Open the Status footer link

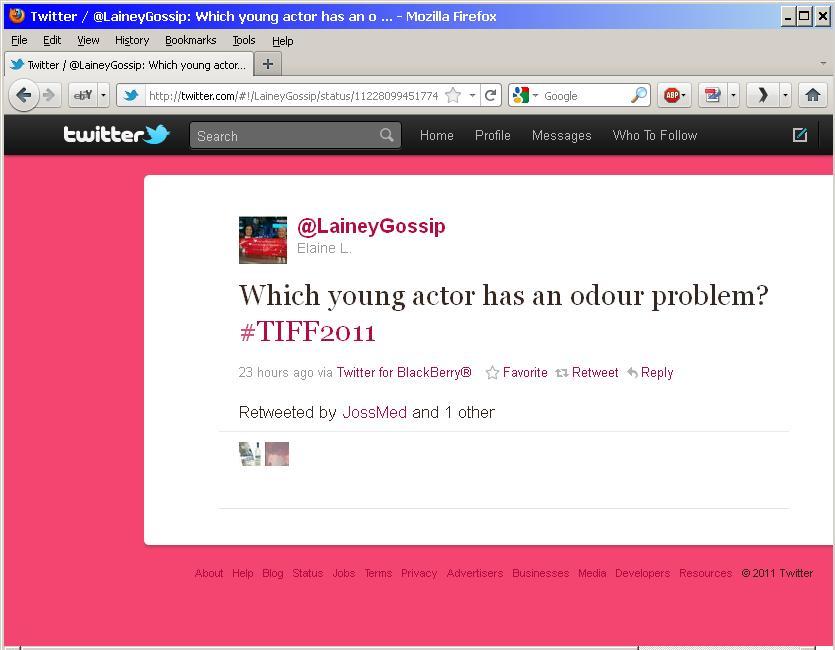[308, 573]
